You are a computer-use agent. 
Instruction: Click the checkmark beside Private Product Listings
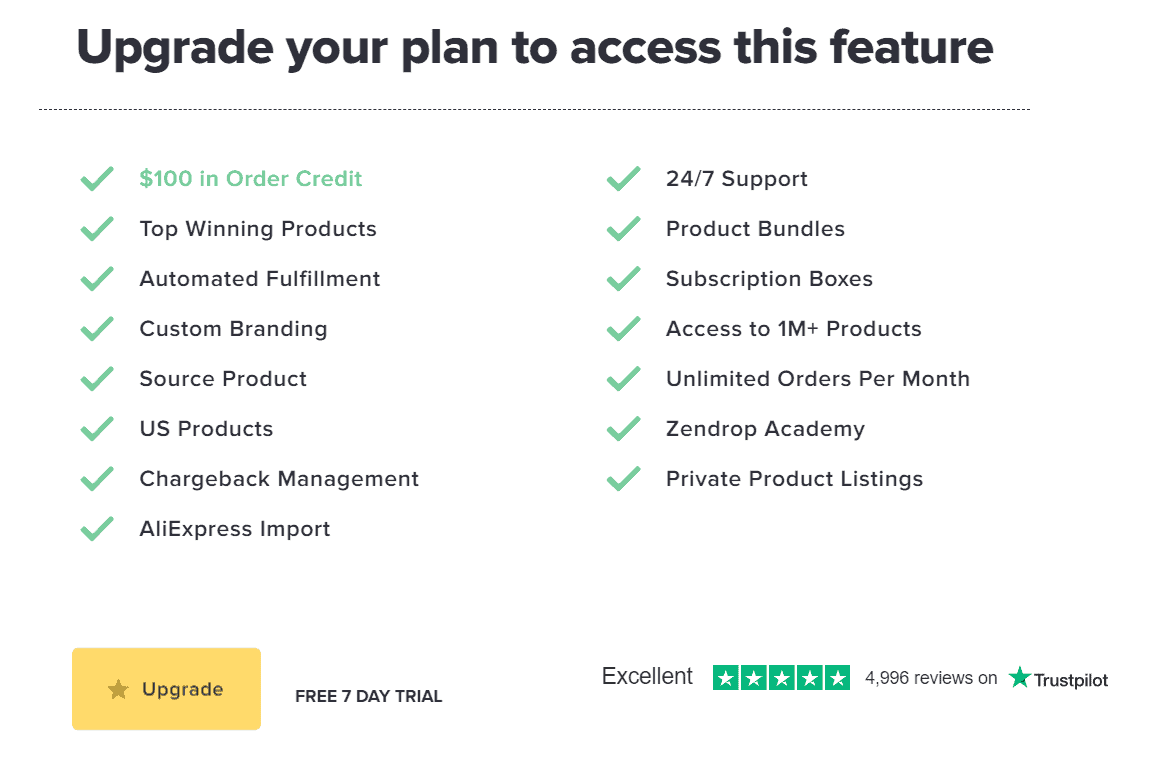(x=623, y=478)
